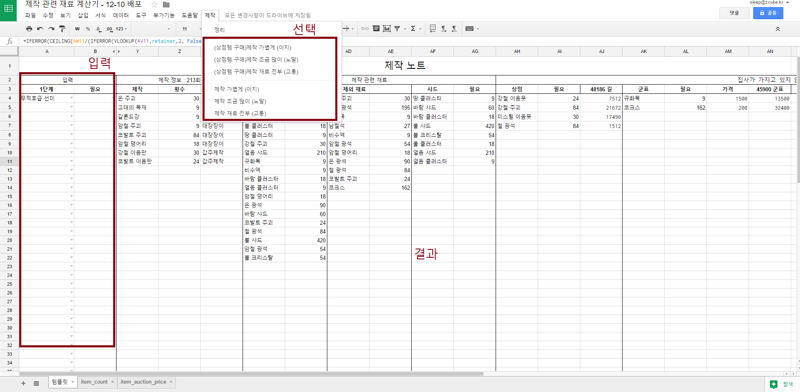Open the 댓글 comments button
Screen dimensions: 800x392
734,13
